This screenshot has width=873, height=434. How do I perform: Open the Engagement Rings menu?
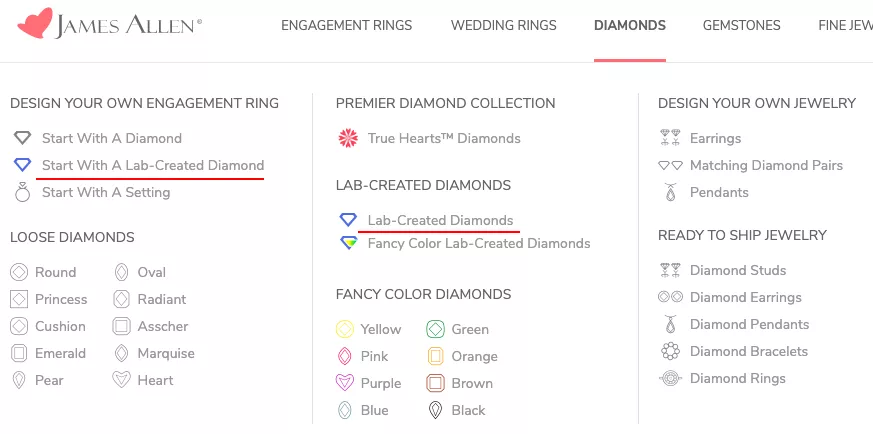click(346, 26)
